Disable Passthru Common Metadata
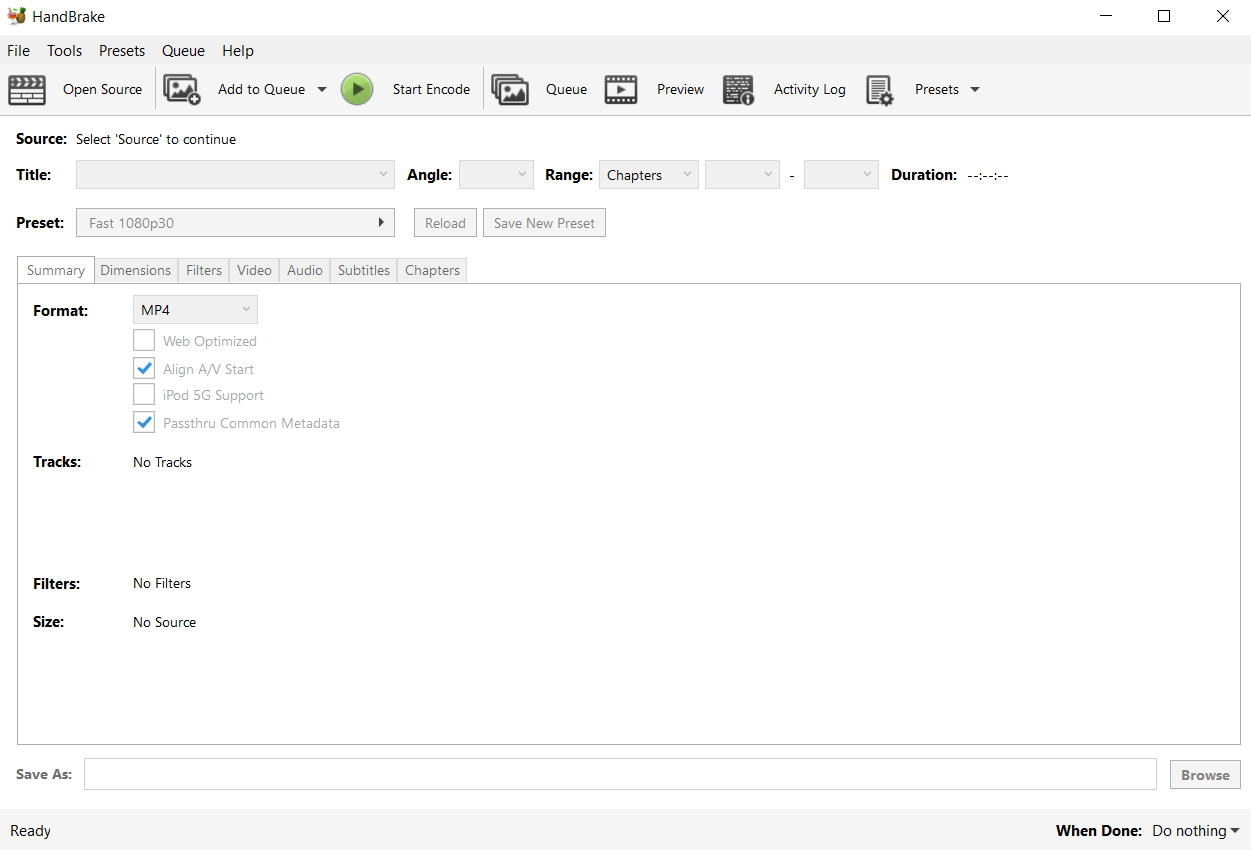 (x=144, y=422)
